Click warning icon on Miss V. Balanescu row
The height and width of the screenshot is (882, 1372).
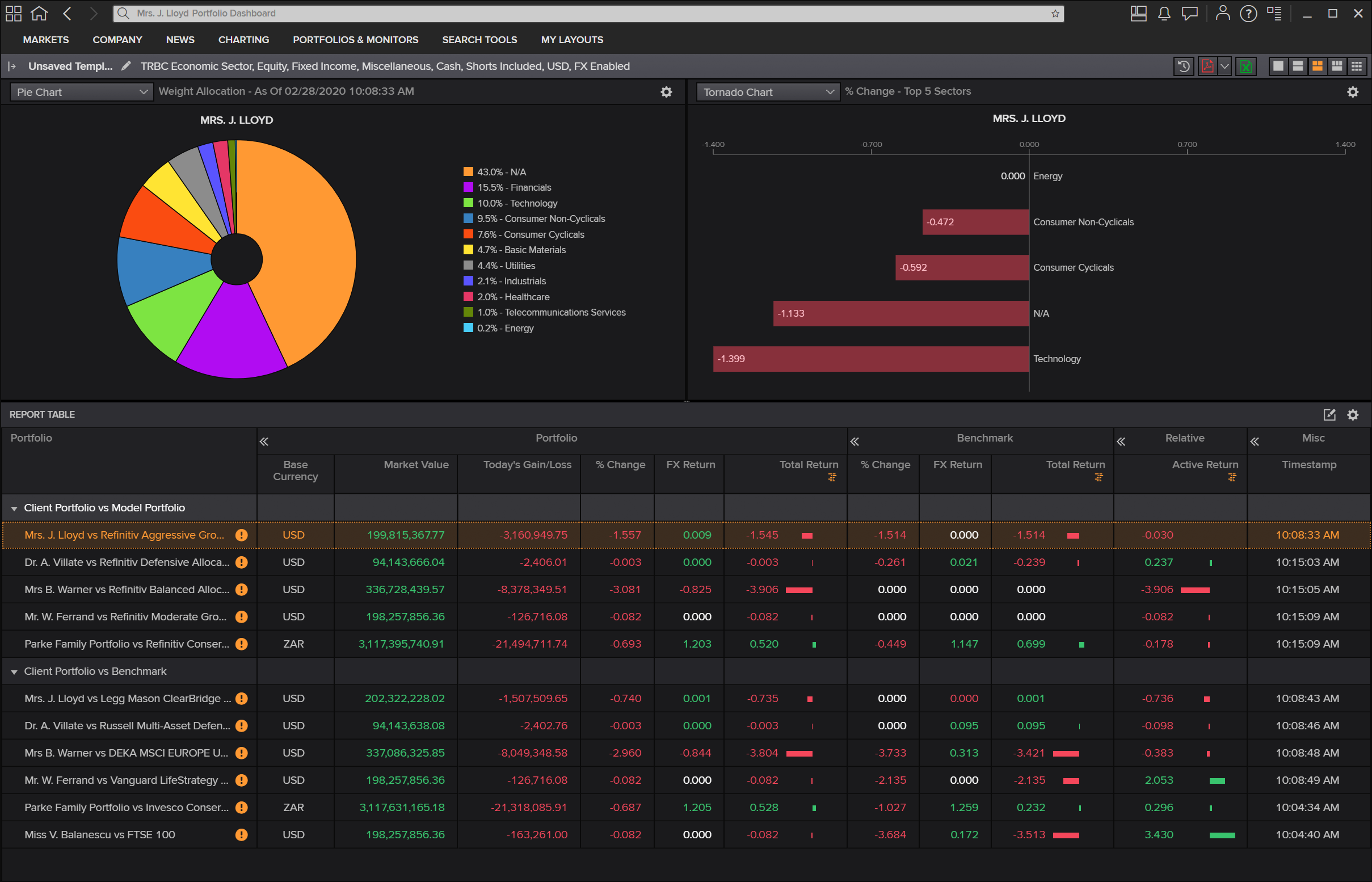242,834
